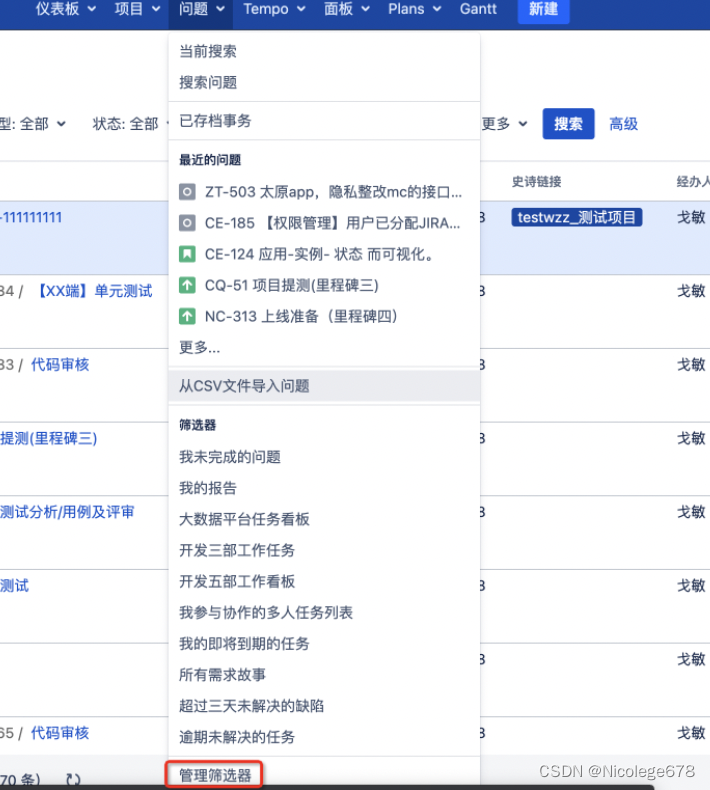Click the refresh icon at bottom left
Screen dimensions: 710x790
click(x=73, y=779)
